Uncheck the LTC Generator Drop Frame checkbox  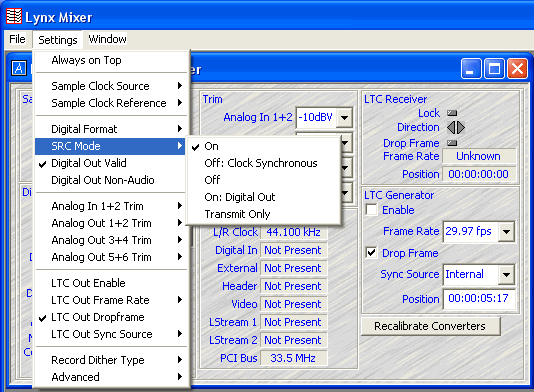click(x=371, y=253)
